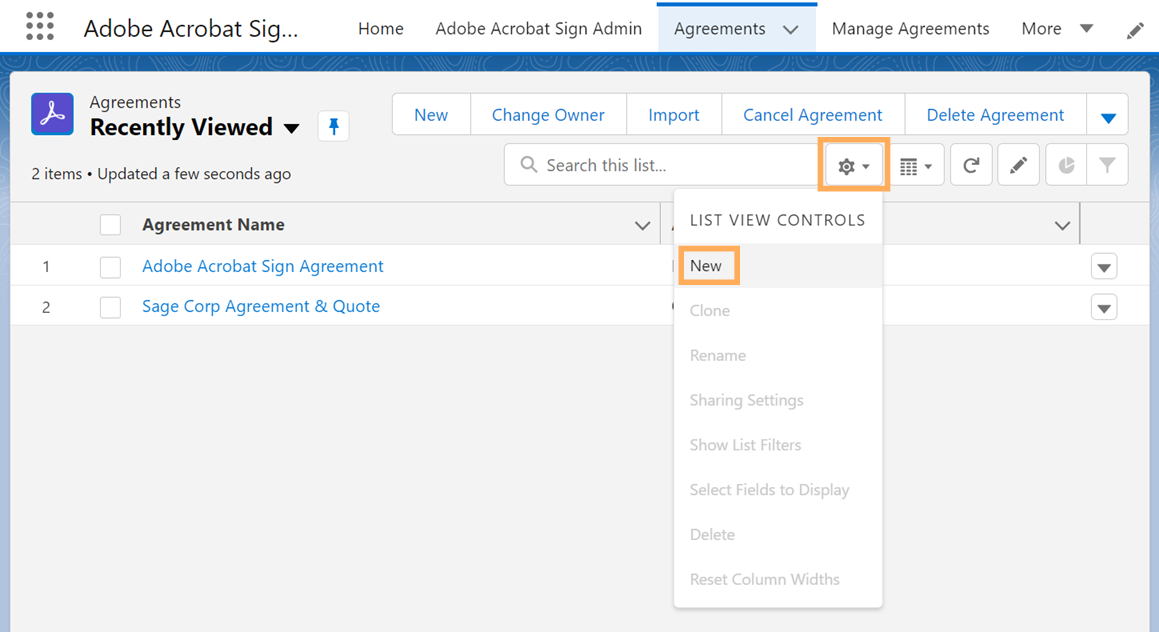
Task: Click the pencil edit list icon
Action: click(x=1018, y=166)
